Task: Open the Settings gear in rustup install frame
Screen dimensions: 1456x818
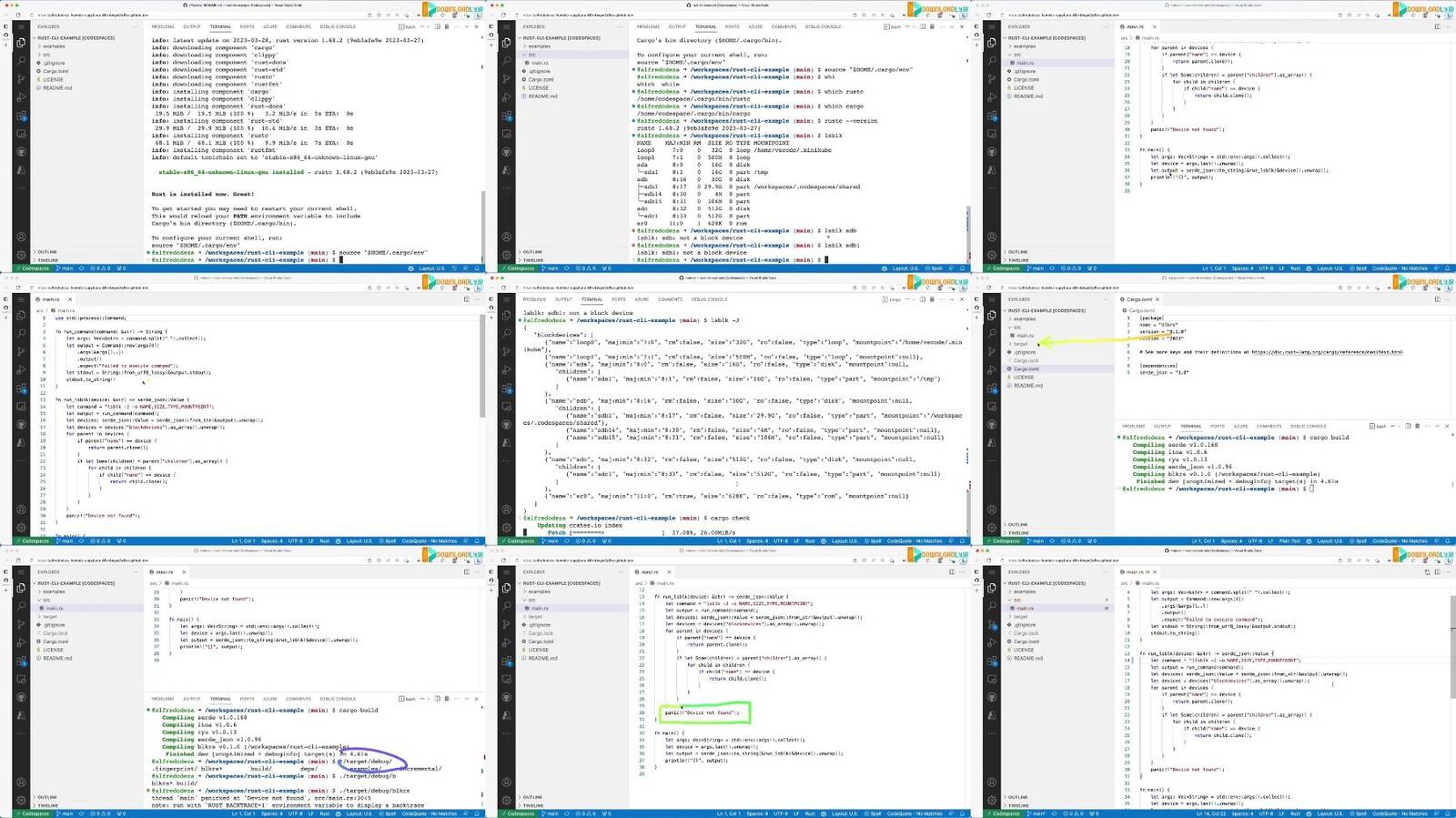Action: [x=21, y=255]
